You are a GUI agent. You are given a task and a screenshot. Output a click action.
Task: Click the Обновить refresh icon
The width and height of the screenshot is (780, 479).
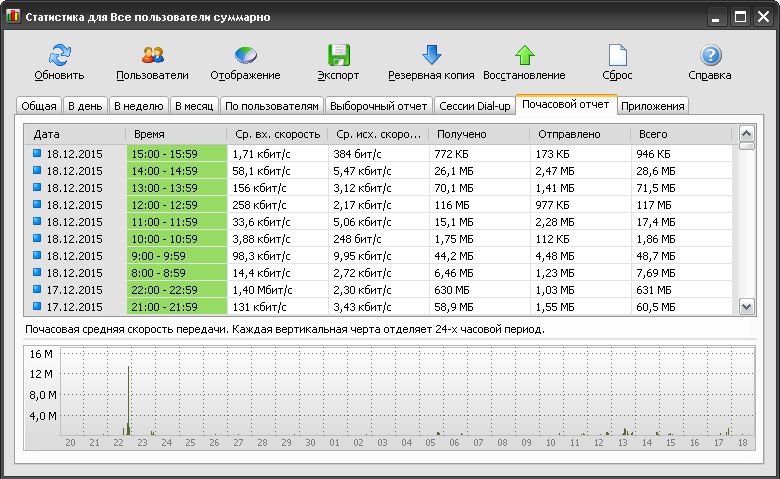pyautogui.click(x=60, y=55)
